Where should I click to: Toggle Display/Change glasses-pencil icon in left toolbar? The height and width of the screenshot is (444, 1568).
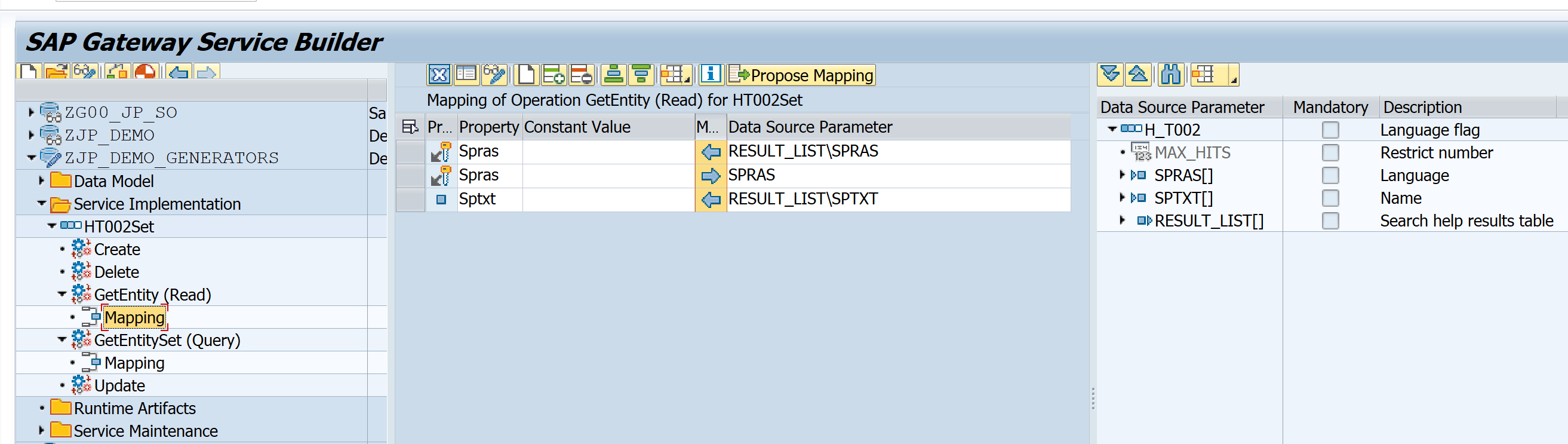(84, 72)
